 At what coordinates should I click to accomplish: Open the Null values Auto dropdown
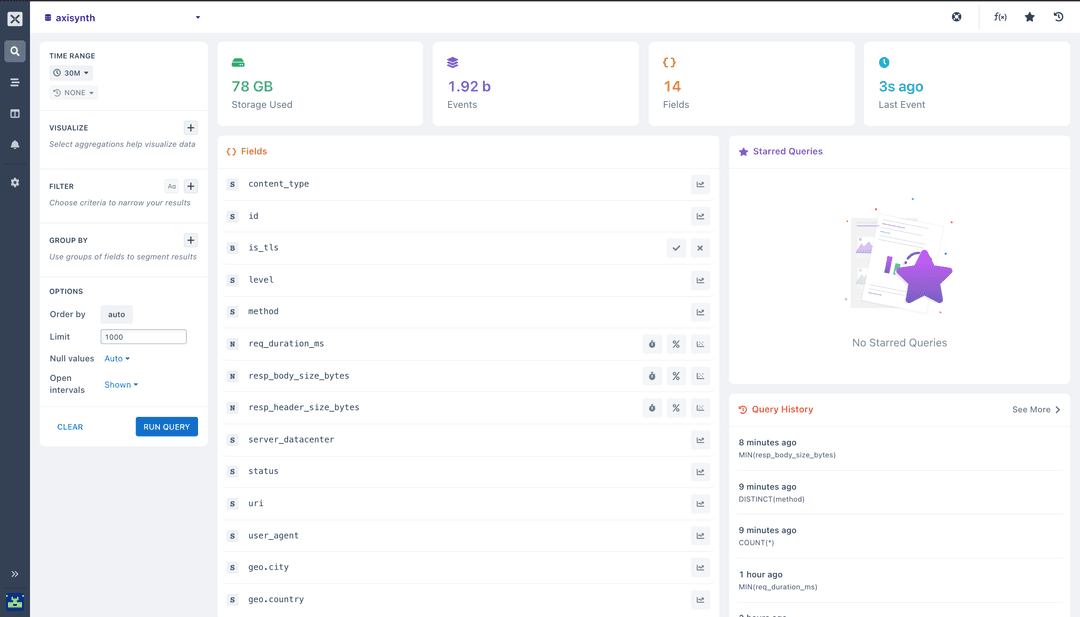pyautogui.click(x=117, y=358)
